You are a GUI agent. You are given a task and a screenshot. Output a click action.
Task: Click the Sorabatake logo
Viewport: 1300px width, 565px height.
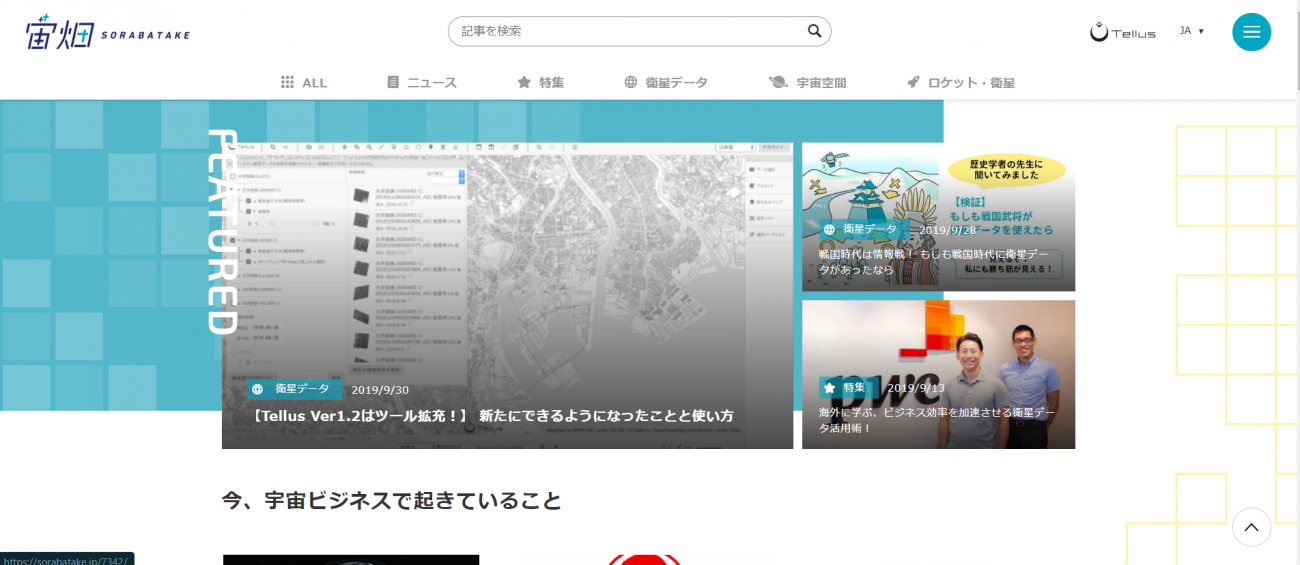[x=108, y=32]
